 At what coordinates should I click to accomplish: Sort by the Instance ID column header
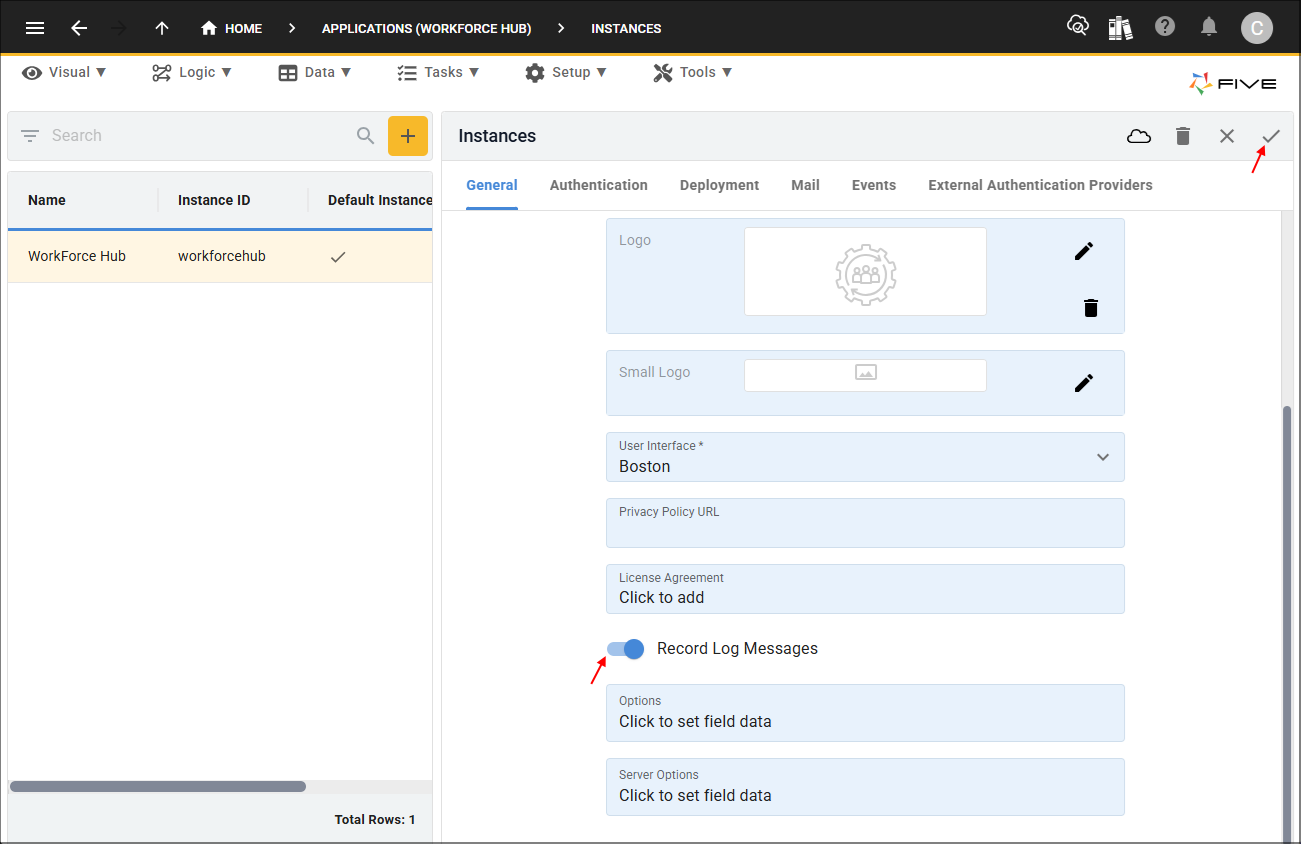pyautogui.click(x=214, y=200)
